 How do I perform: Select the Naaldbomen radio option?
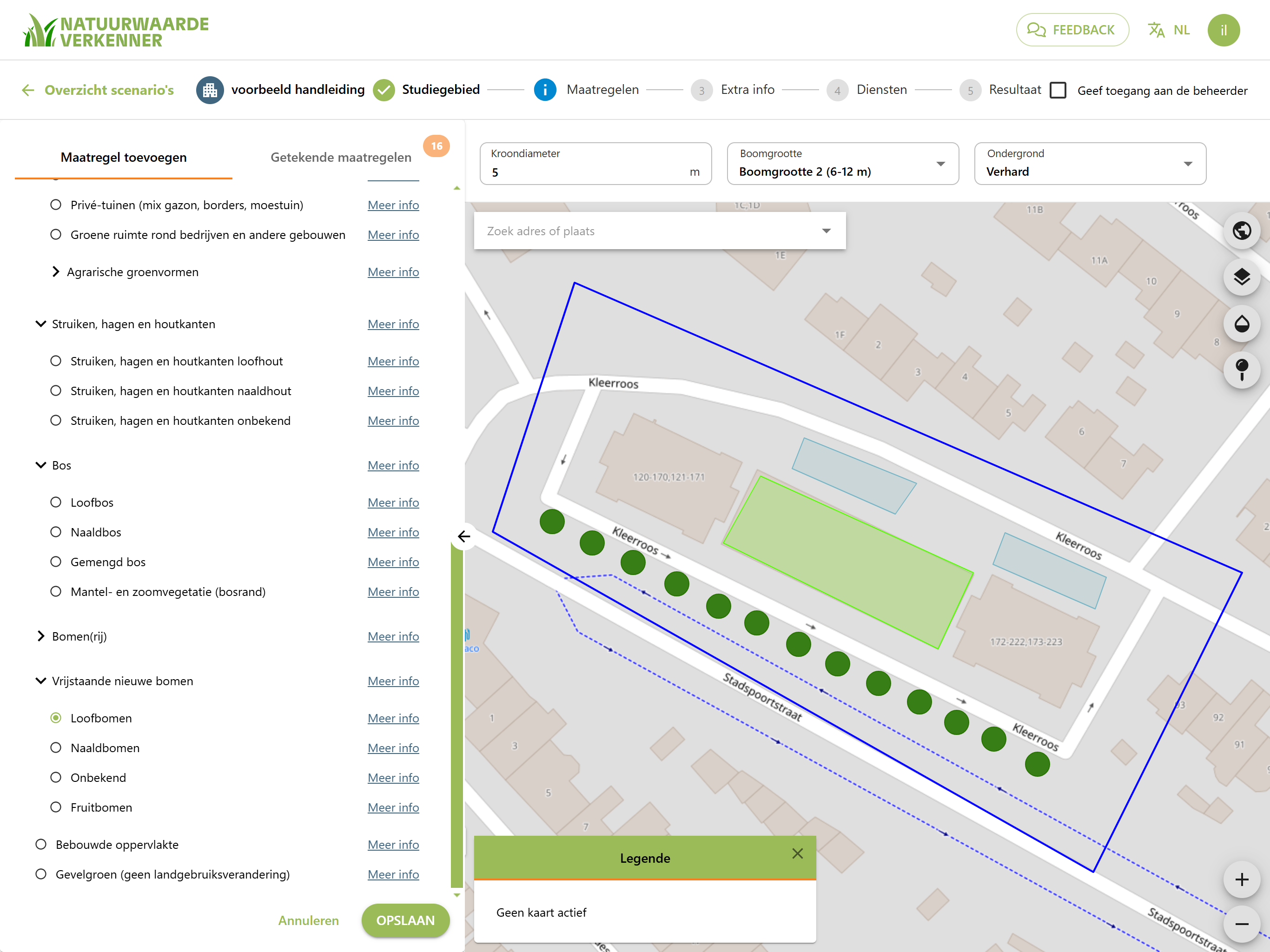tap(56, 748)
